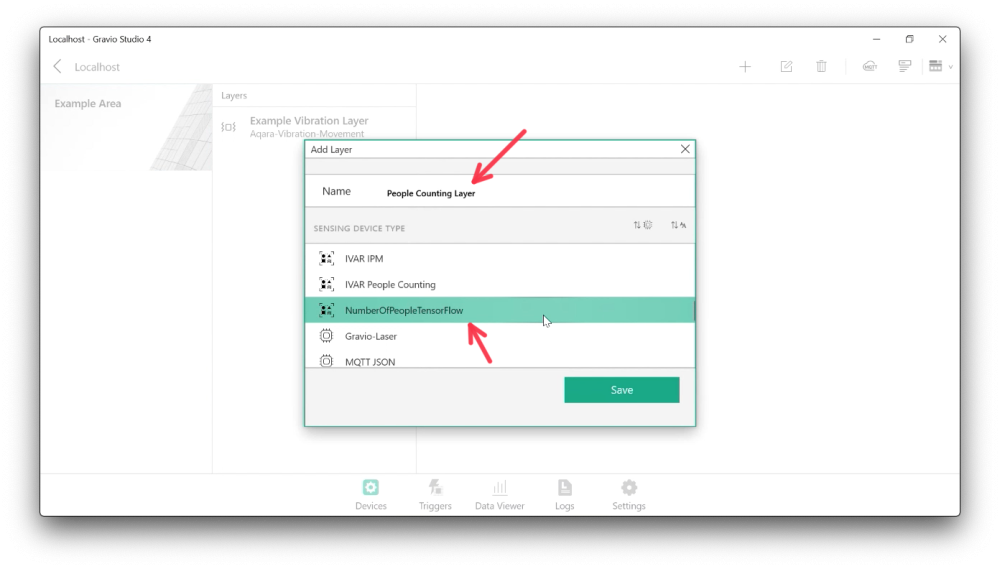Click the device list icon beside MQTT
Viewport: 1000px width, 569px height.
pyautogui.click(x=904, y=66)
